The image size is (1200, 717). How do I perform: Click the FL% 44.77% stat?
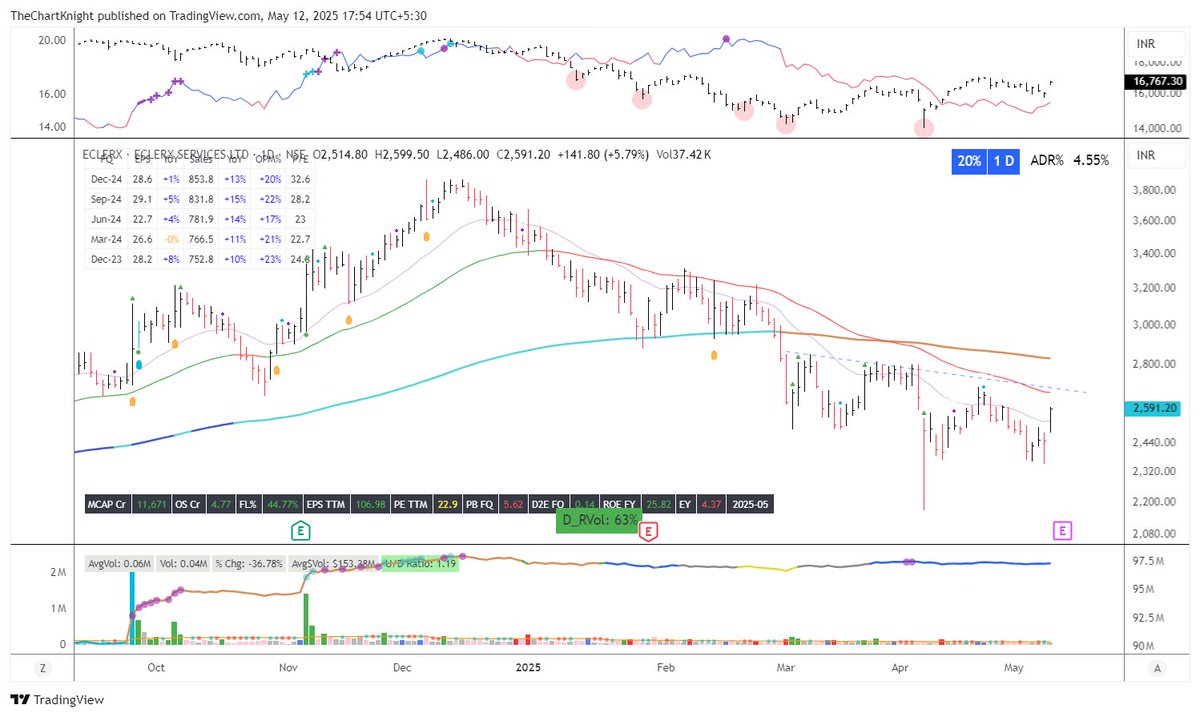click(267, 506)
